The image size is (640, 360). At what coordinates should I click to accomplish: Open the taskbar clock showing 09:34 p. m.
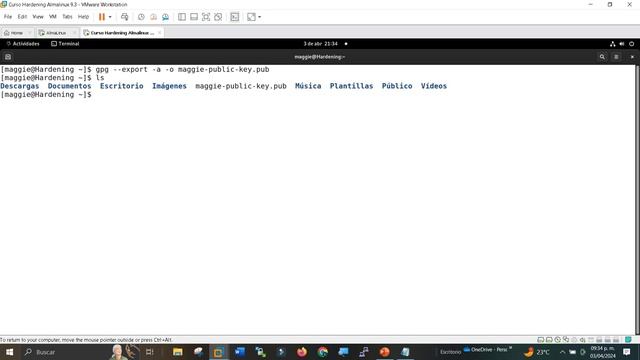point(602,352)
